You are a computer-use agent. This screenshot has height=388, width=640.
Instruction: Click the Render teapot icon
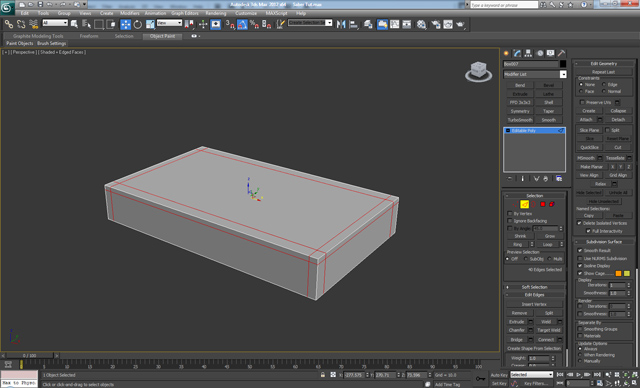point(460,24)
